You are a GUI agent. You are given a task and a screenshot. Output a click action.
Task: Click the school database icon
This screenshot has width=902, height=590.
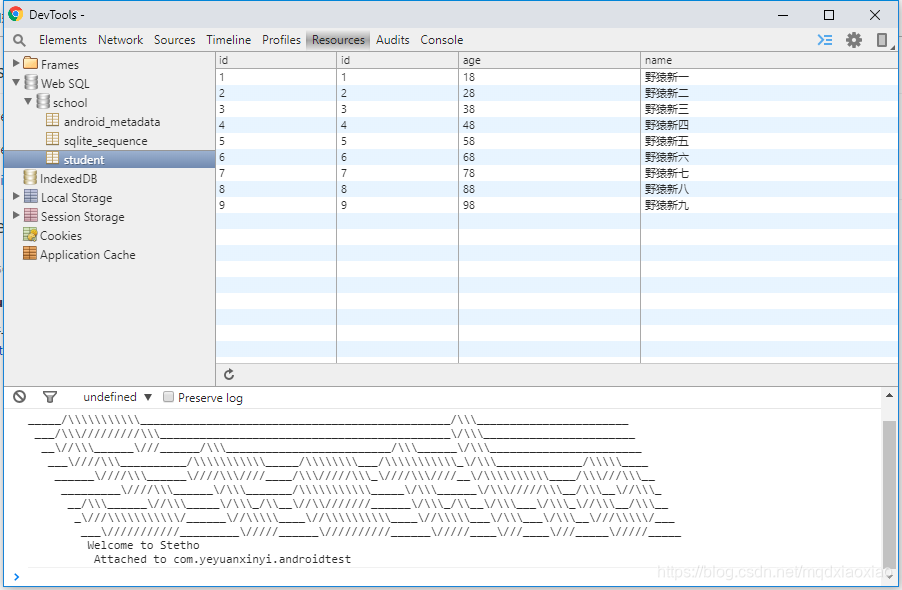tap(43, 101)
